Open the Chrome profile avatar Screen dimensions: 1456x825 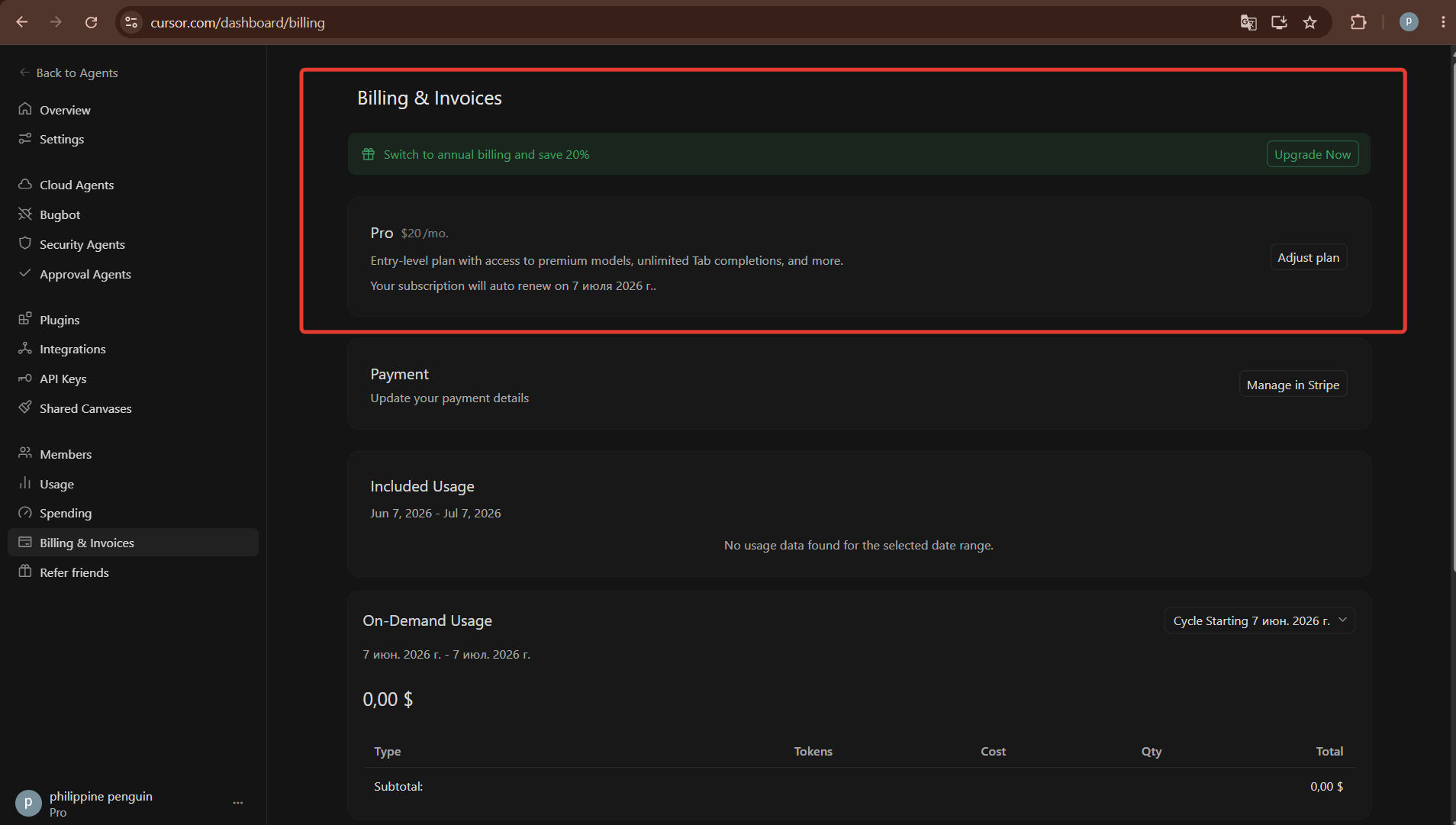(x=1409, y=22)
